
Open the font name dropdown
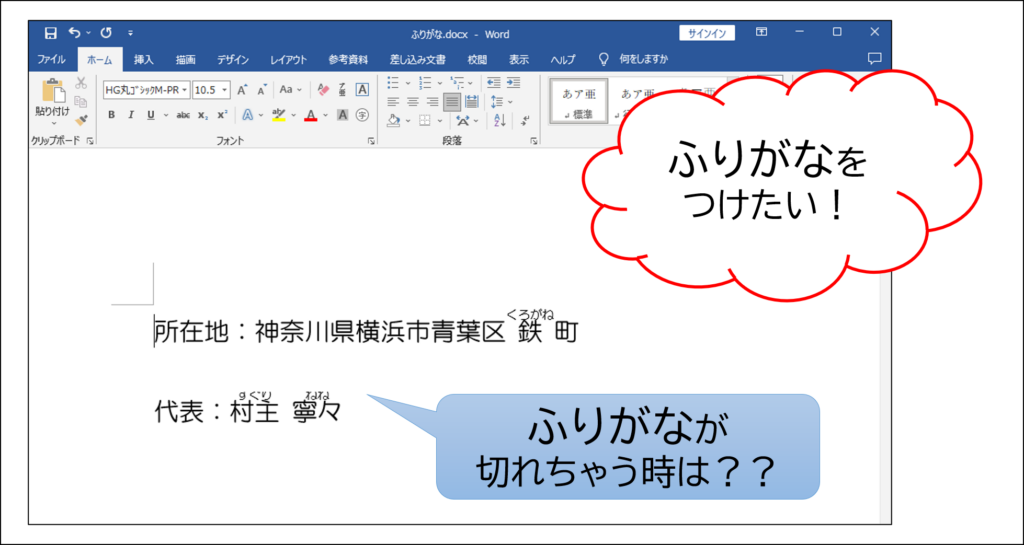tap(184, 90)
